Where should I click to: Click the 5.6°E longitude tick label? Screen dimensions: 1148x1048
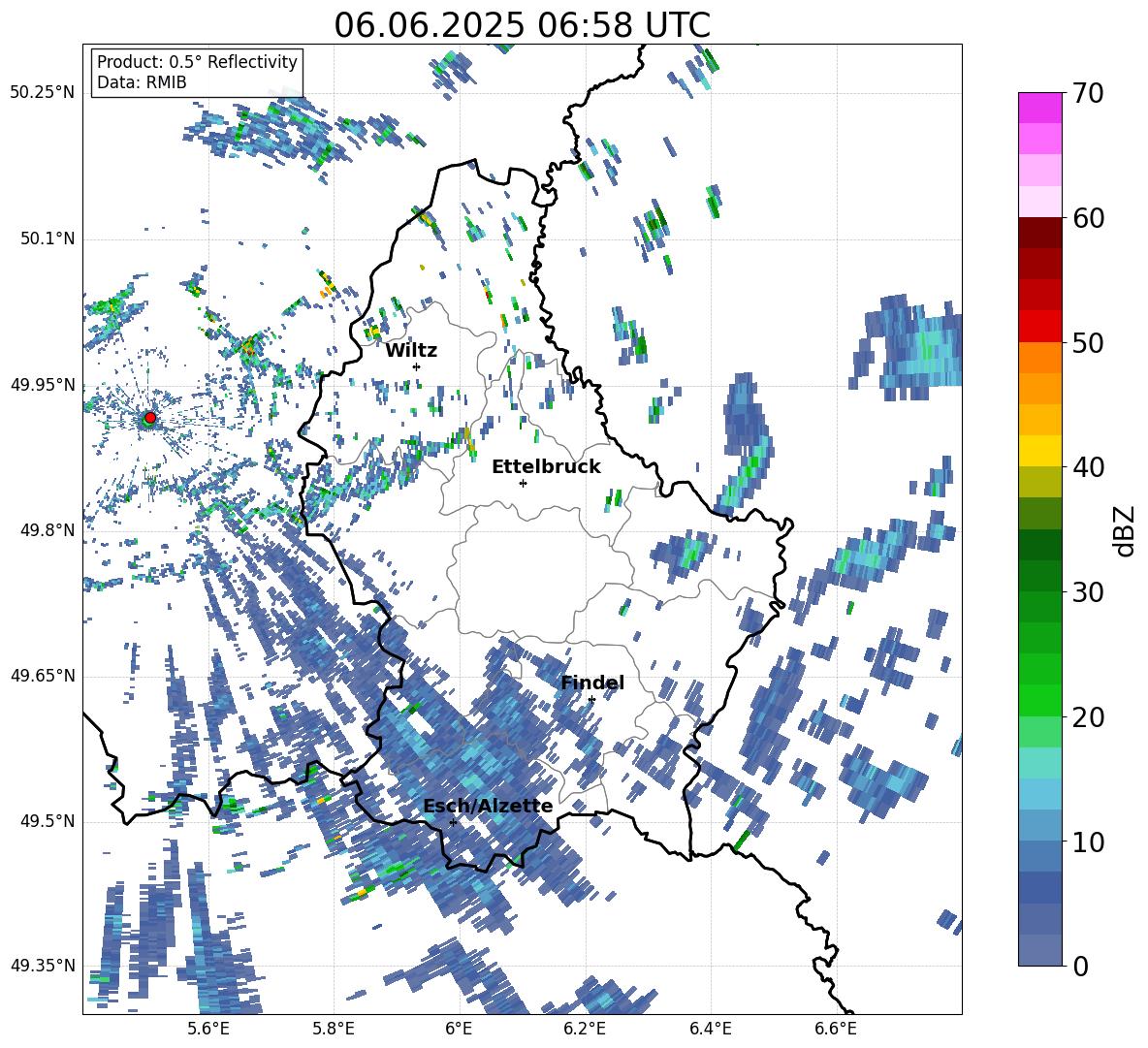tap(207, 1029)
